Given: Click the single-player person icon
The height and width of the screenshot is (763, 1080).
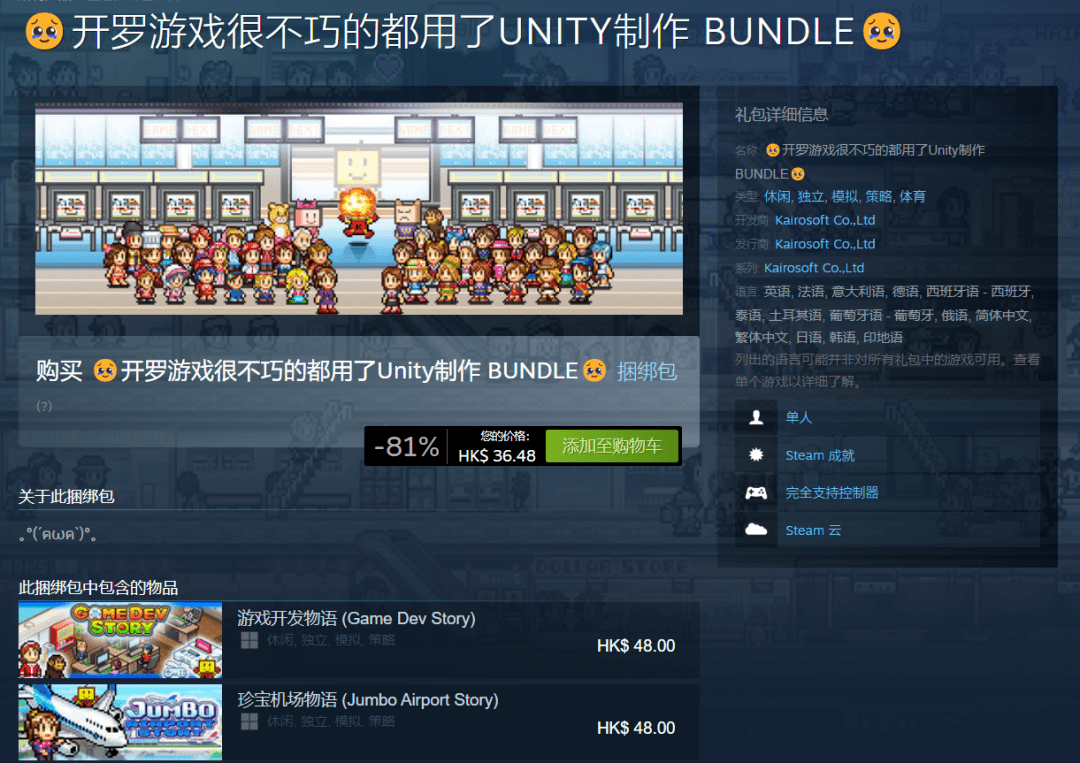Looking at the screenshot, I should pyautogui.click(x=756, y=417).
